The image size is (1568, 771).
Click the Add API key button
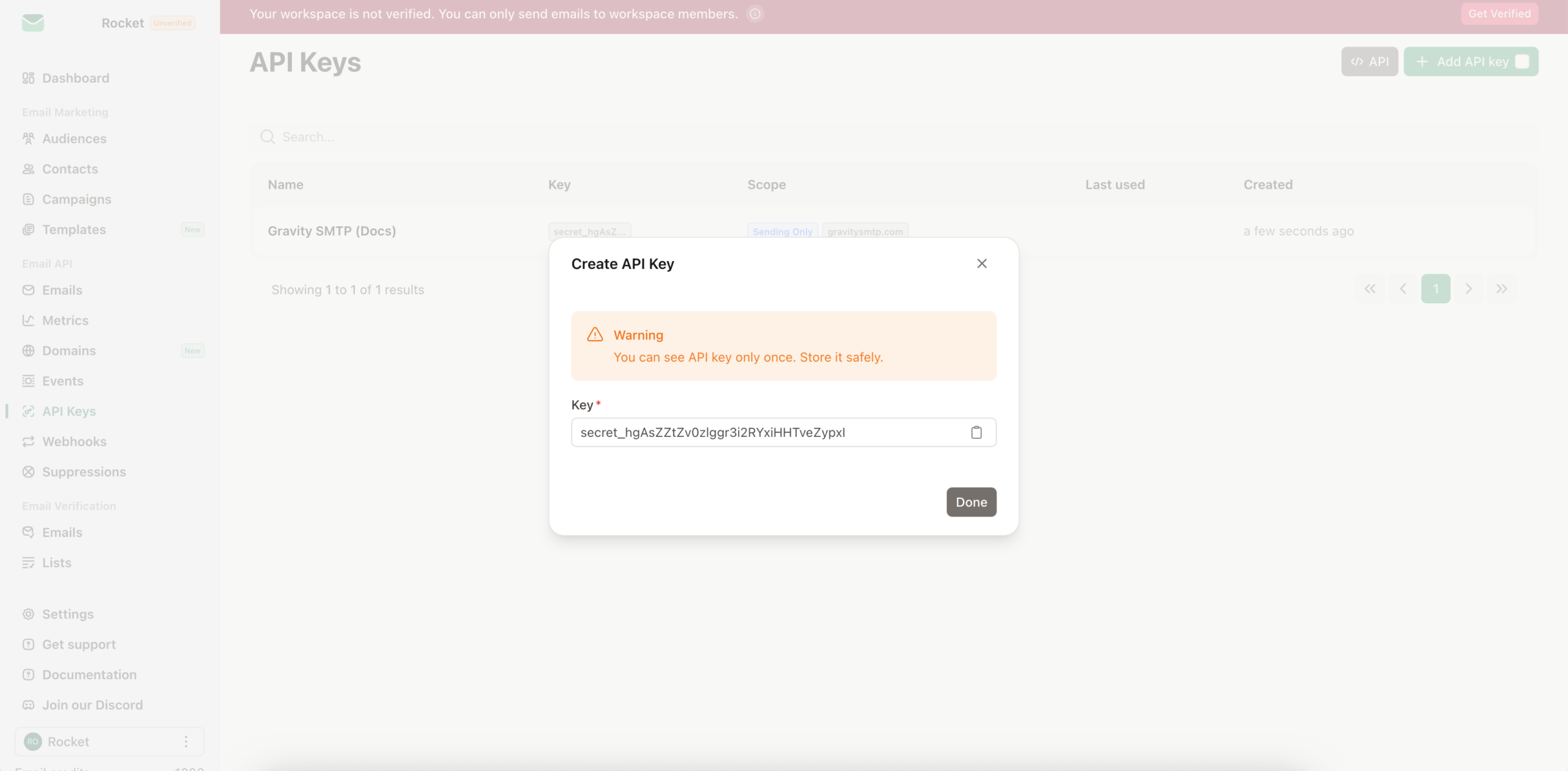(1470, 62)
